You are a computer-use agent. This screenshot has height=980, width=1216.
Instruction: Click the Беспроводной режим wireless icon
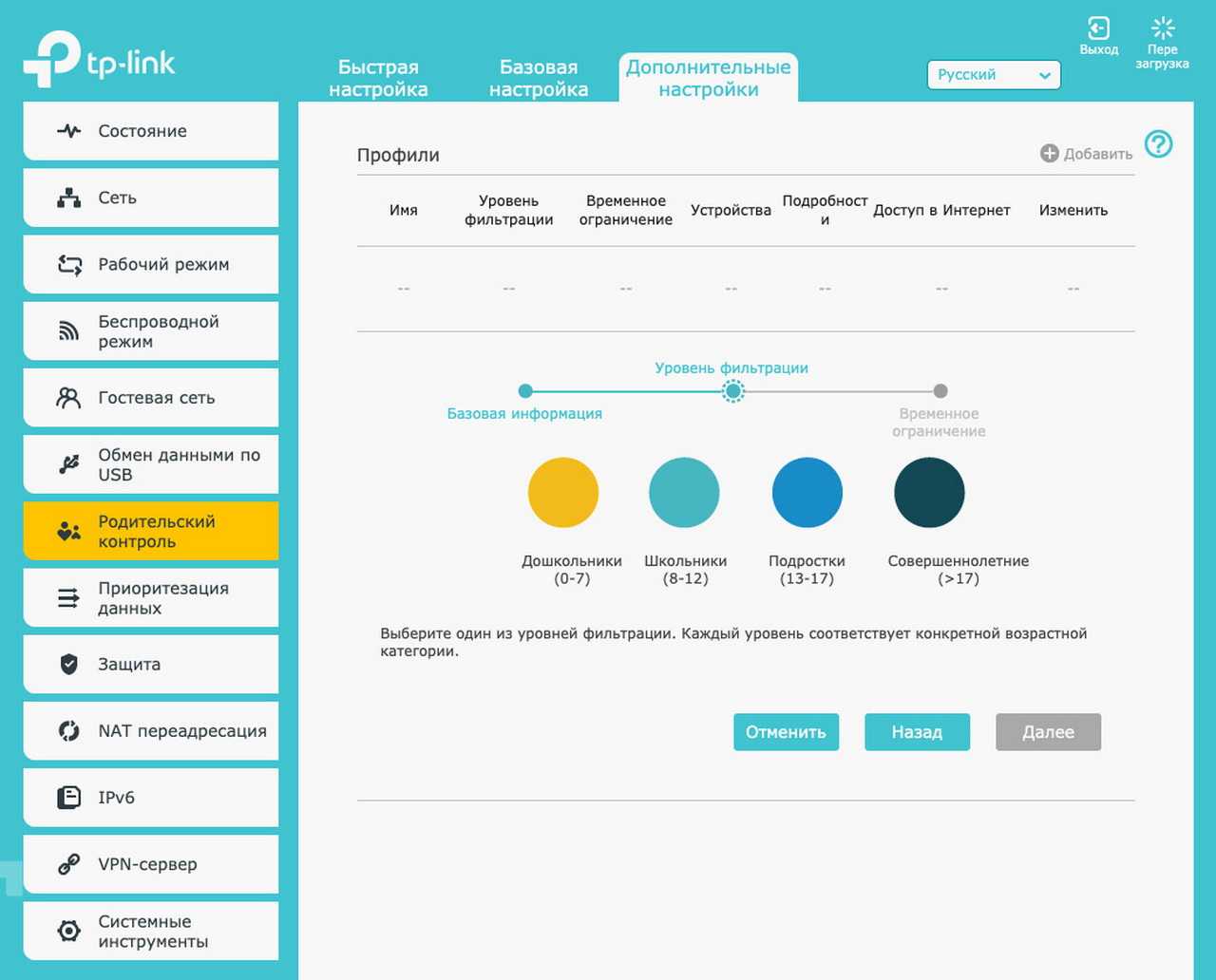(68, 331)
